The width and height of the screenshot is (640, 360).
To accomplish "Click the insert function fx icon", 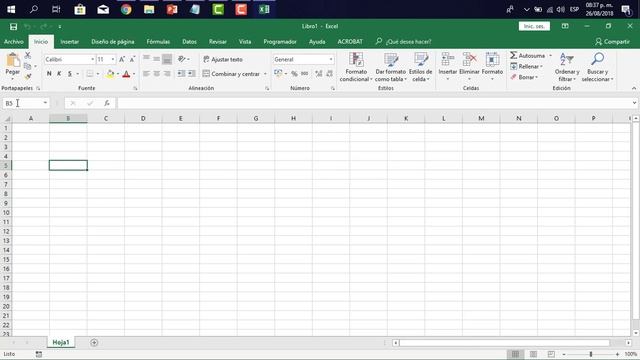I will pos(107,103).
